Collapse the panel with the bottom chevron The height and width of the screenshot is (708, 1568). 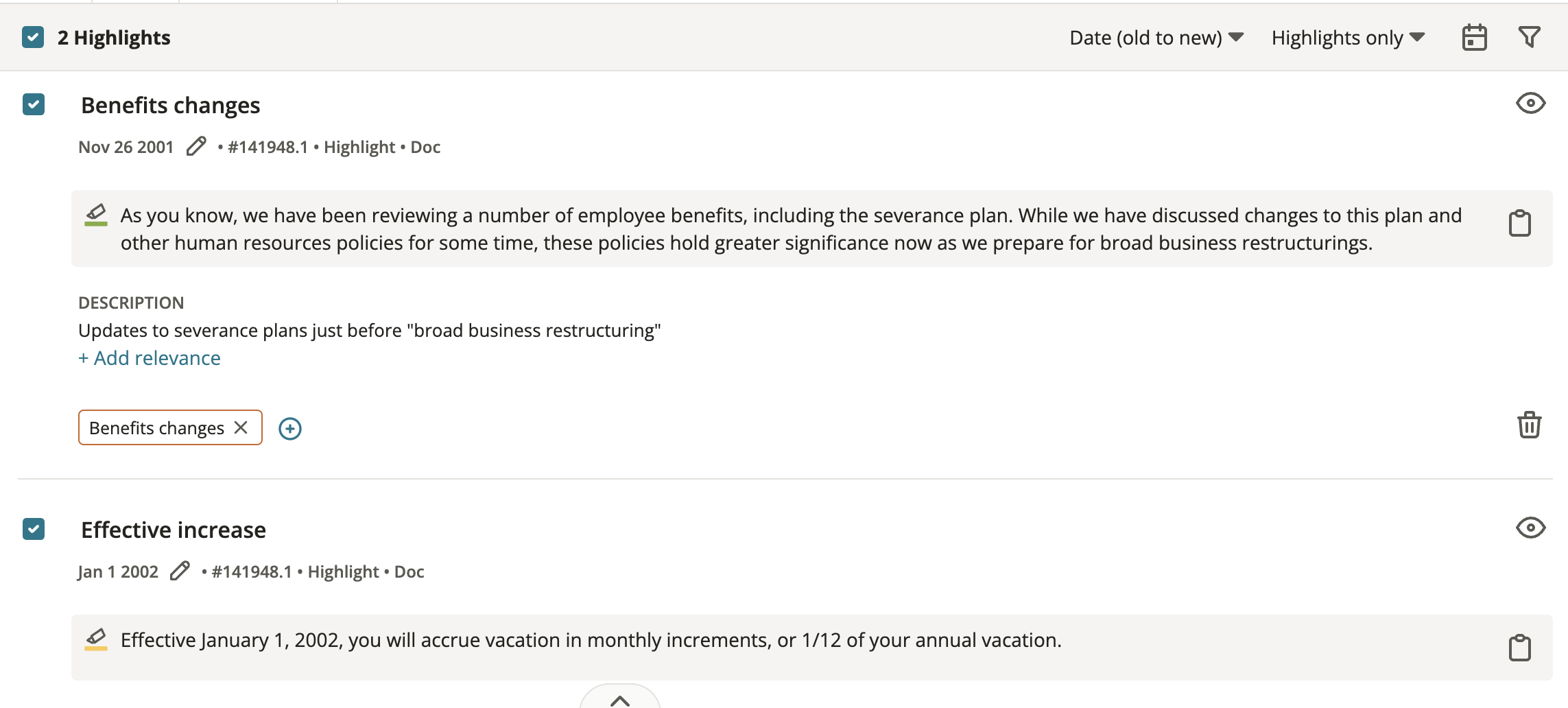tap(620, 698)
